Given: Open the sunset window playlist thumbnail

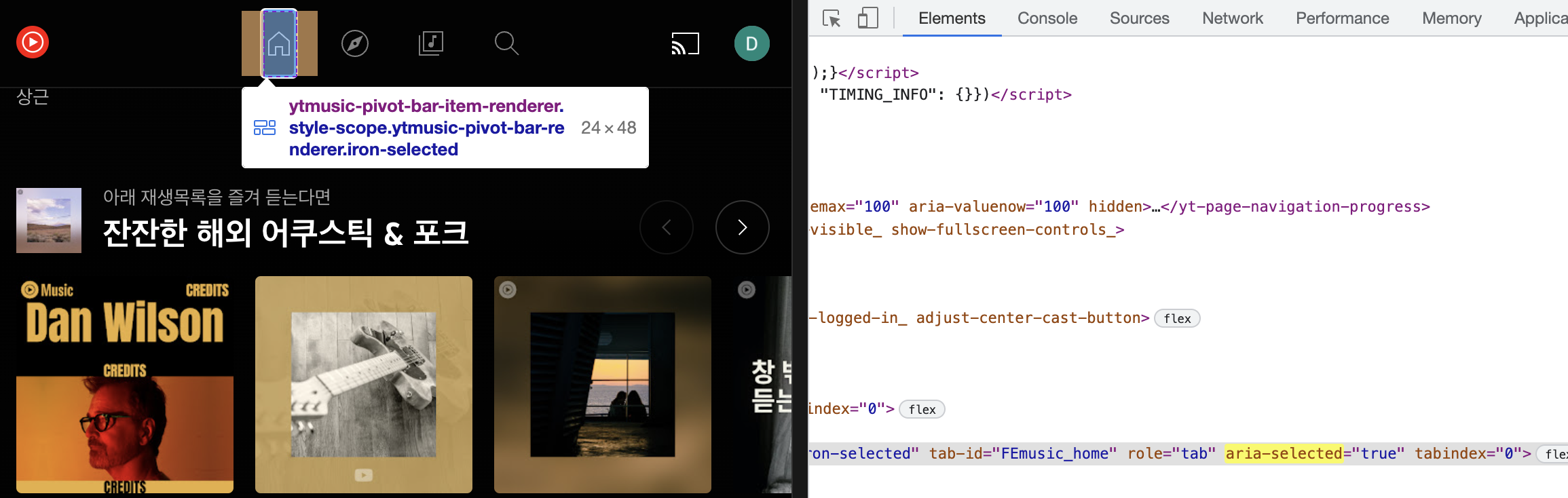Looking at the screenshot, I should click(x=603, y=385).
